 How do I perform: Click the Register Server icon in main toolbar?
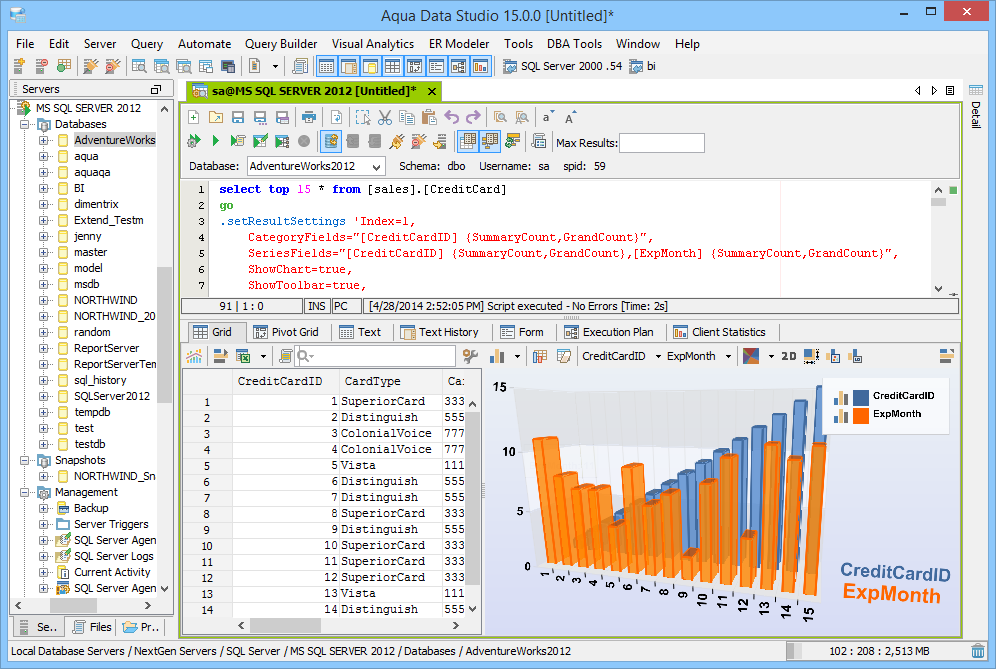click(19, 66)
